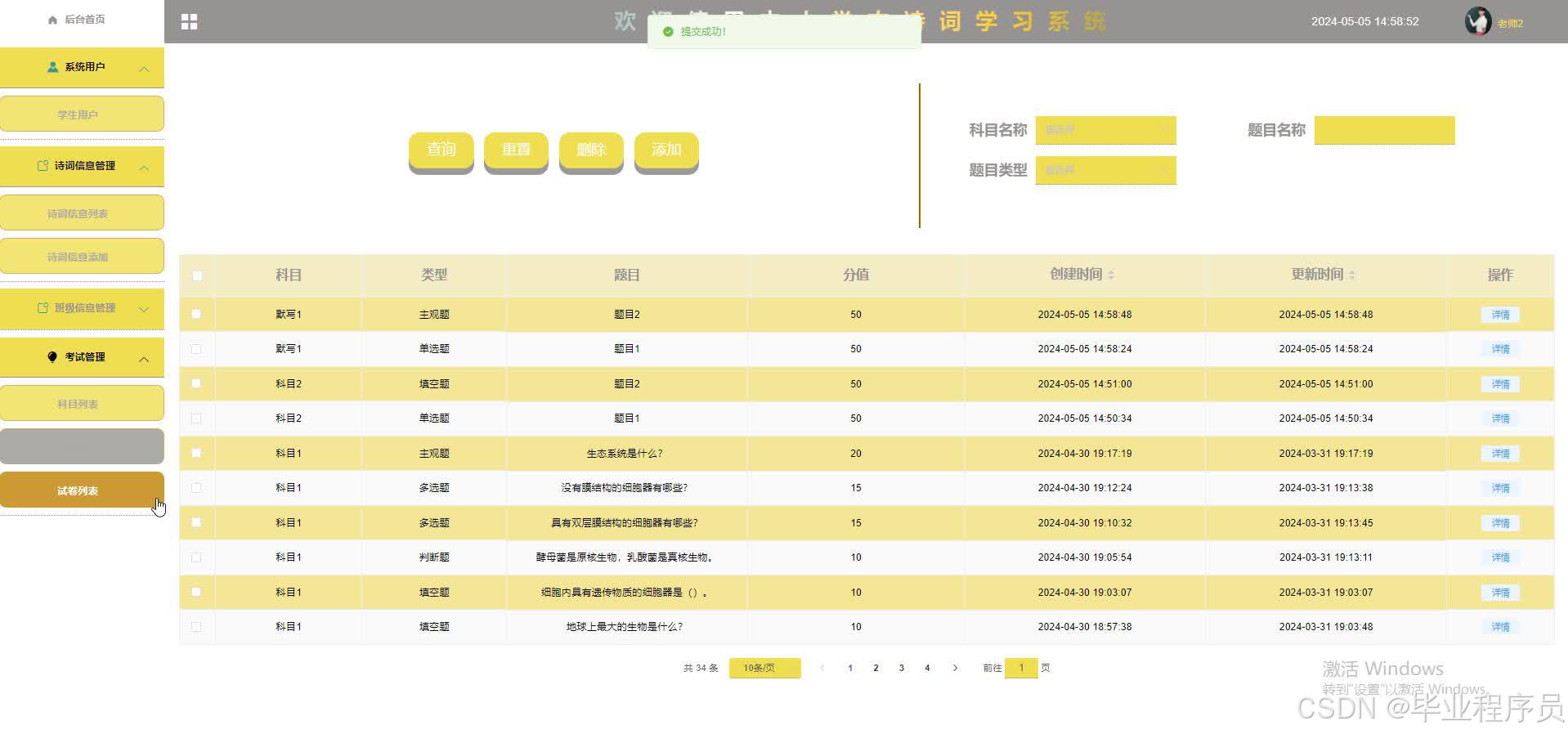The width and height of the screenshot is (1568, 734).
Task: Open the 10条/页 page size selector
Action: 764,668
